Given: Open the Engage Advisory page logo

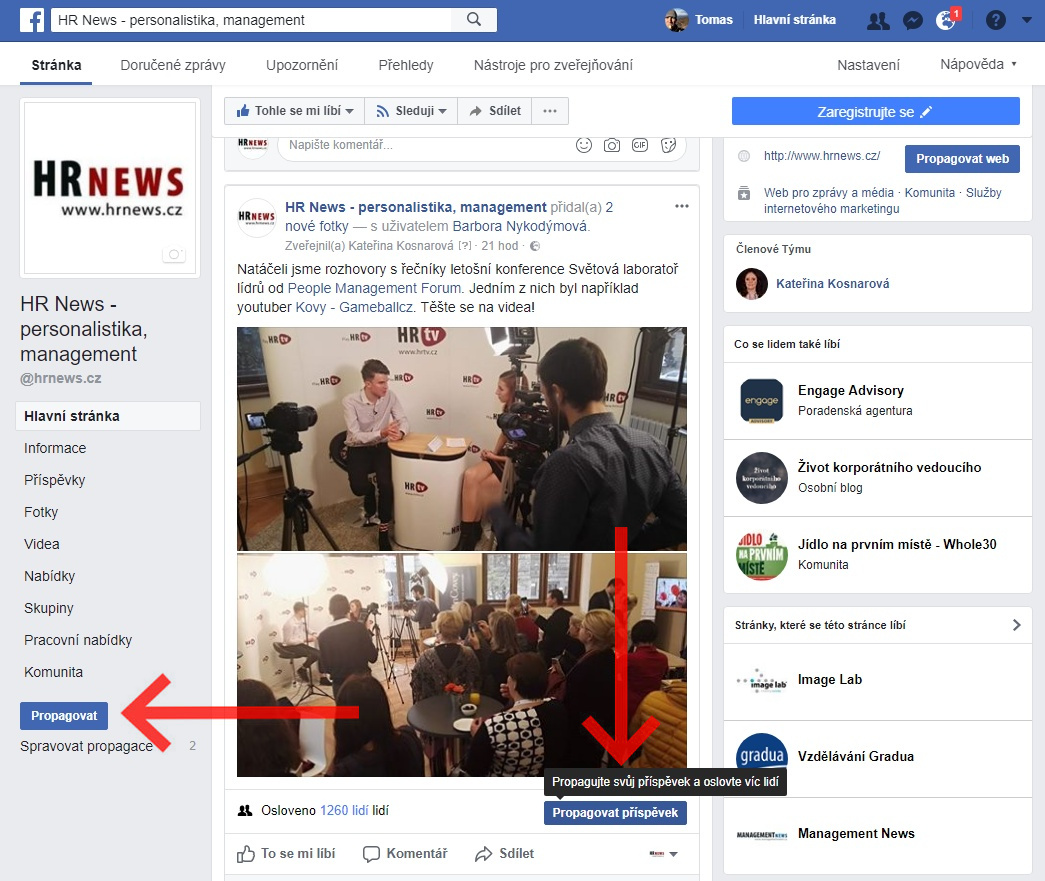Looking at the screenshot, I should pyautogui.click(x=762, y=401).
